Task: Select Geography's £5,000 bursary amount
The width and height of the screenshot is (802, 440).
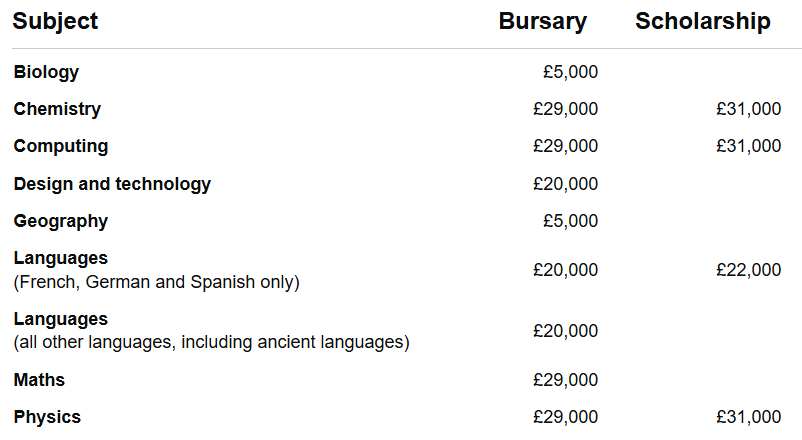Action: pos(570,221)
